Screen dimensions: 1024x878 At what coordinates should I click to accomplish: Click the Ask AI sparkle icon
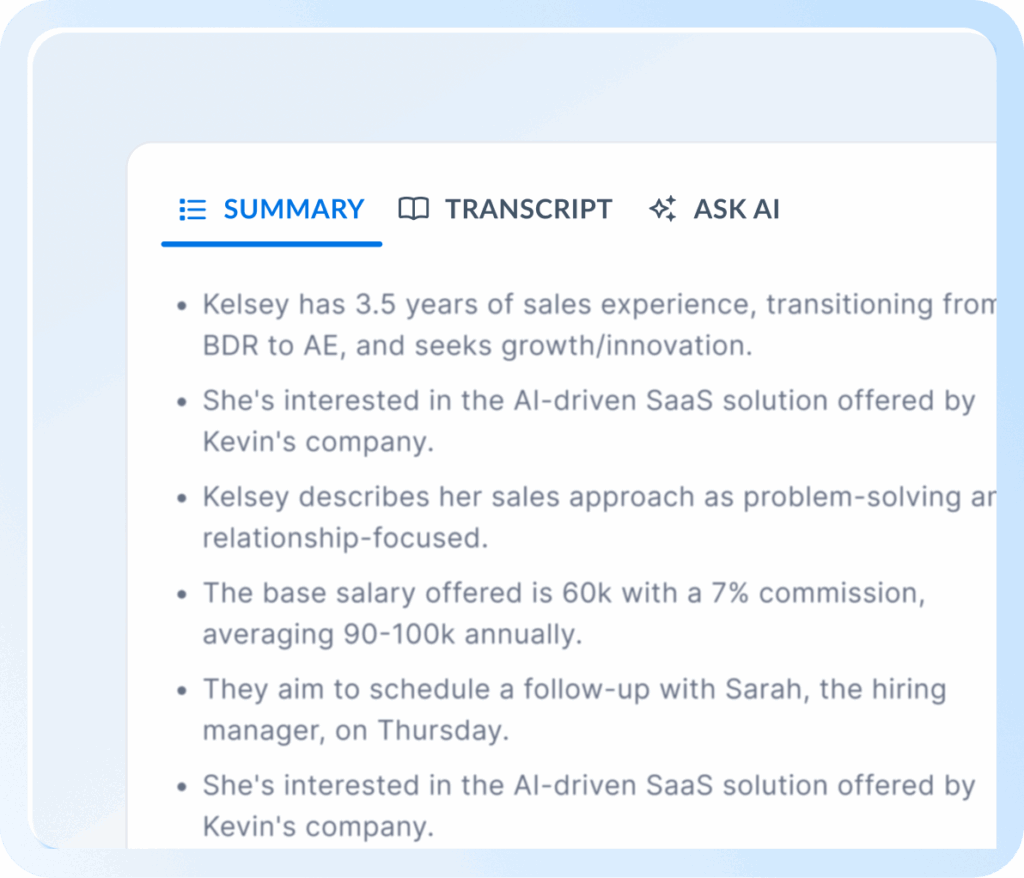click(x=663, y=209)
